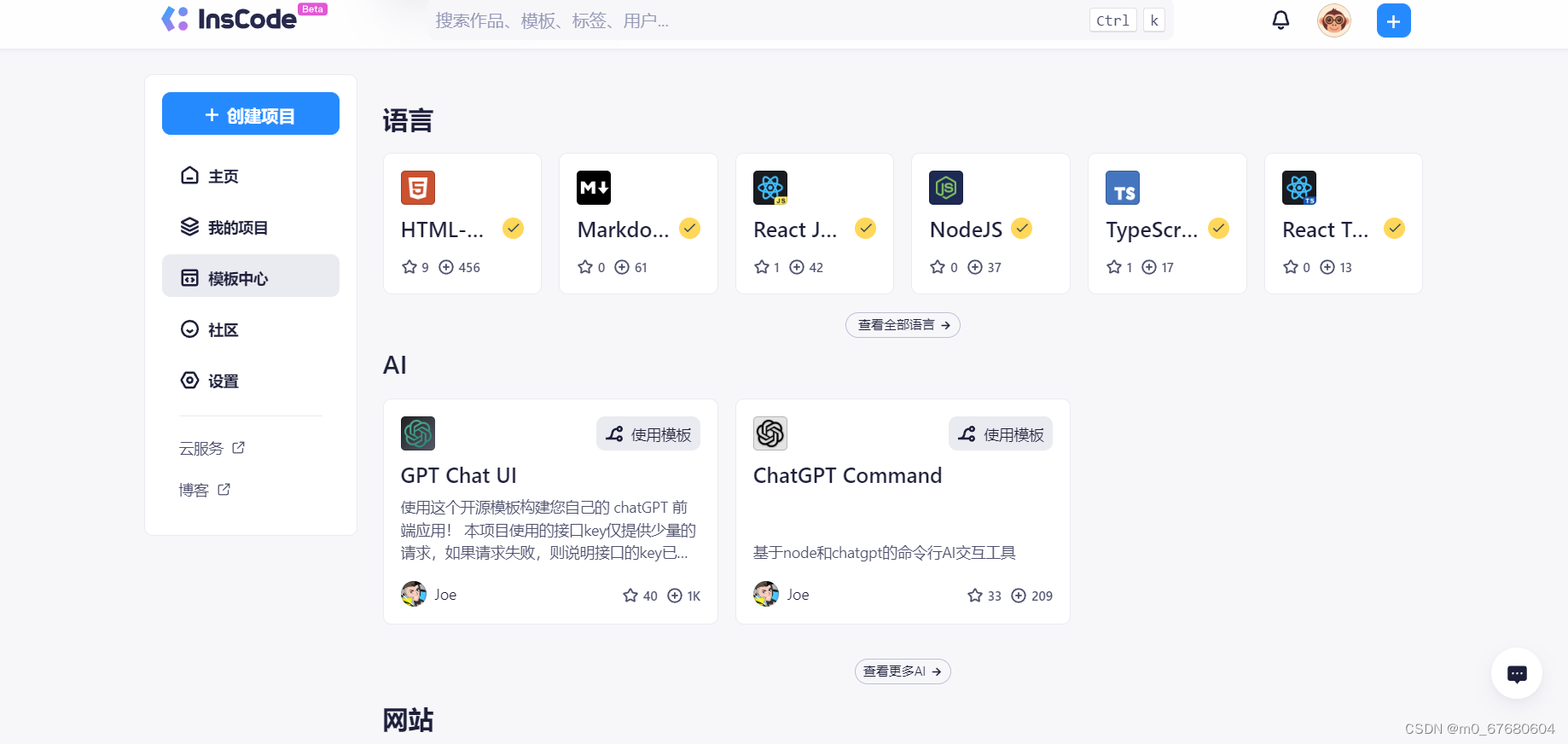Click GPT Chat UI logo icon
Image resolution: width=1568 pixels, height=744 pixels.
tap(418, 433)
